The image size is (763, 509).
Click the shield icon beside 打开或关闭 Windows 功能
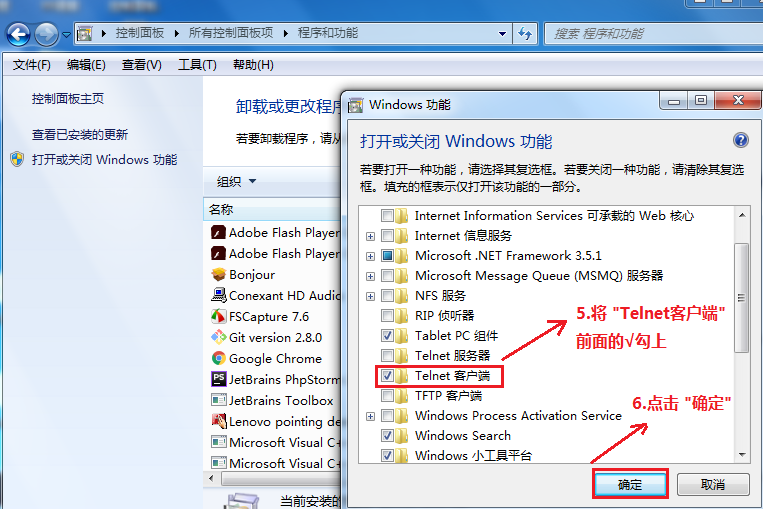click(x=17, y=160)
